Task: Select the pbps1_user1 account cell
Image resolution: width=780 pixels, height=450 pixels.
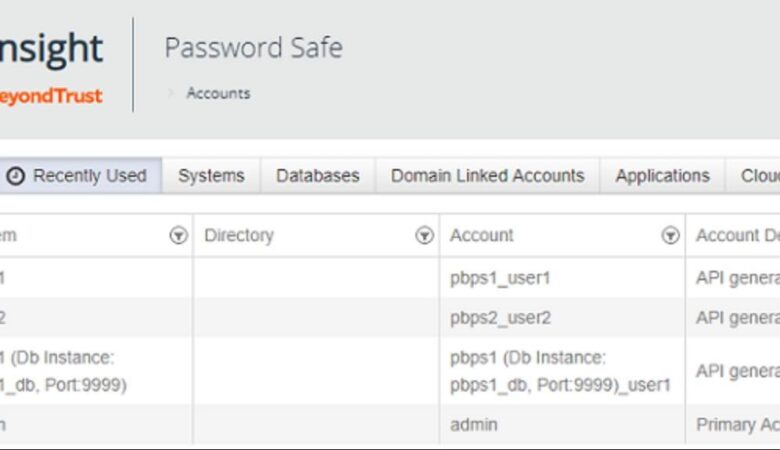Action: point(562,278)
